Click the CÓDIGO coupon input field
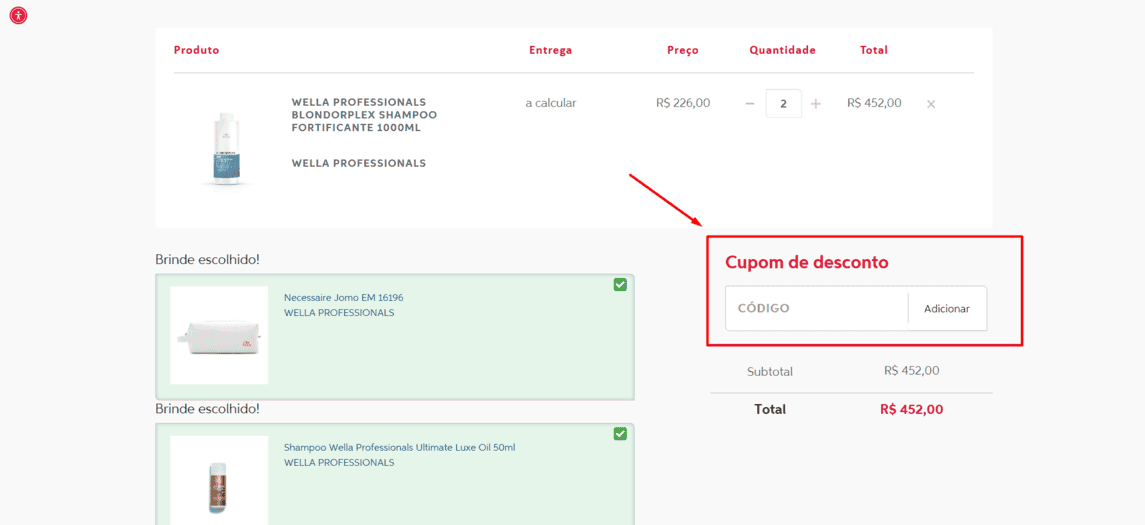1145x525 pixels. 816,308
